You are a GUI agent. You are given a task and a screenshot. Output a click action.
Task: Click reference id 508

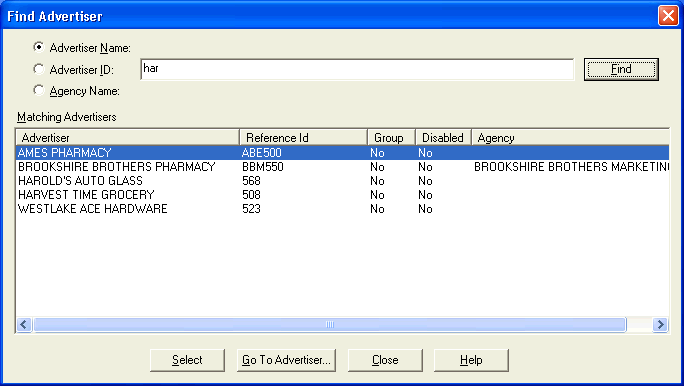(x=251, y=195)
